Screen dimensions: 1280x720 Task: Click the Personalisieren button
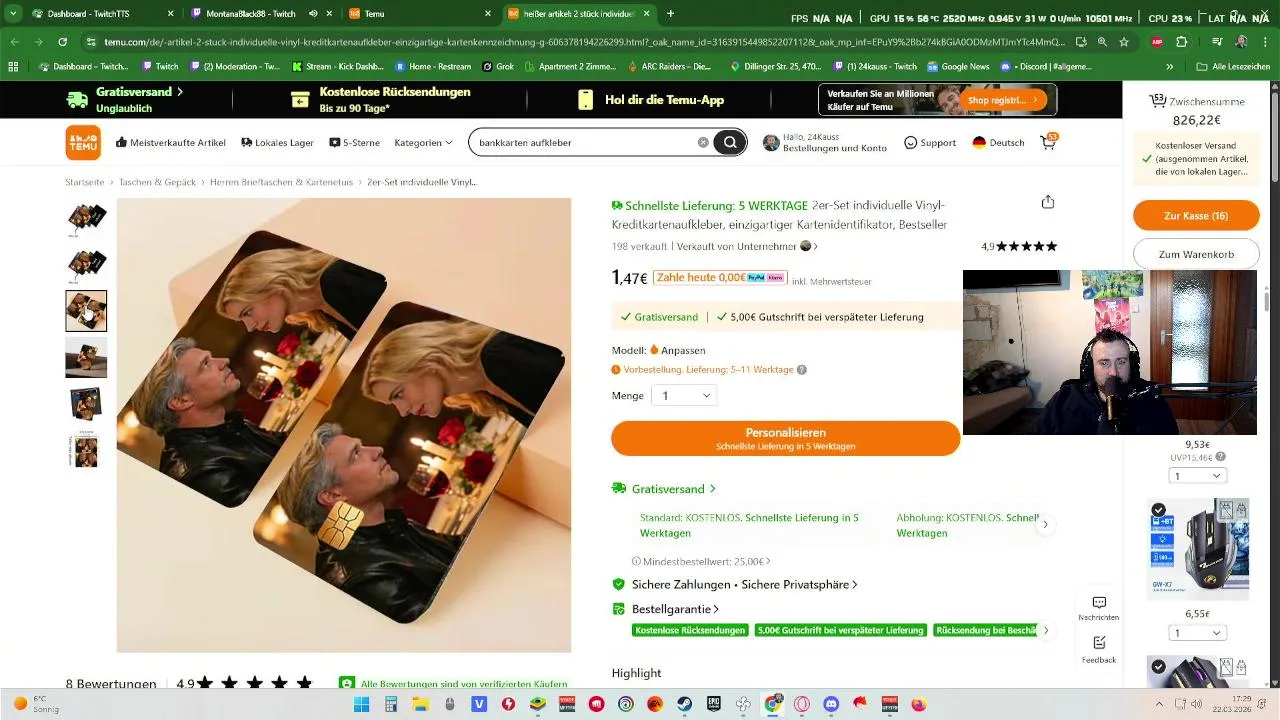point(785,438)
